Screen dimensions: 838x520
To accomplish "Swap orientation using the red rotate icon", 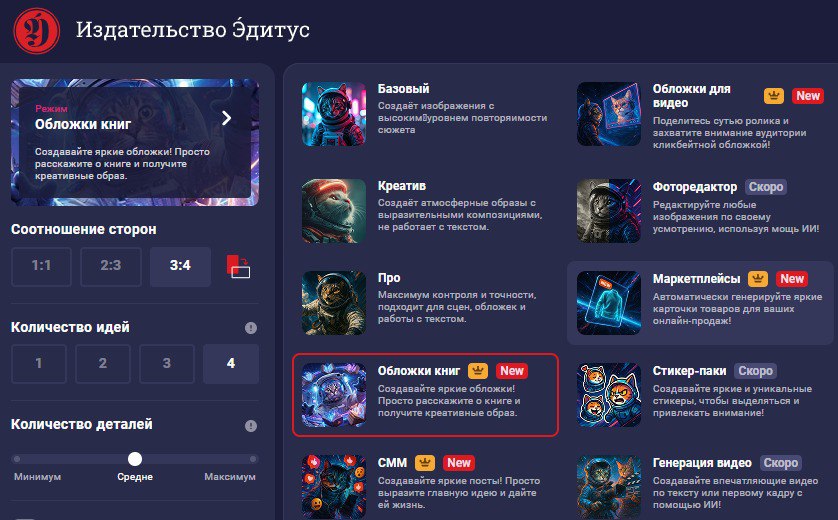I will pos(238,266).
